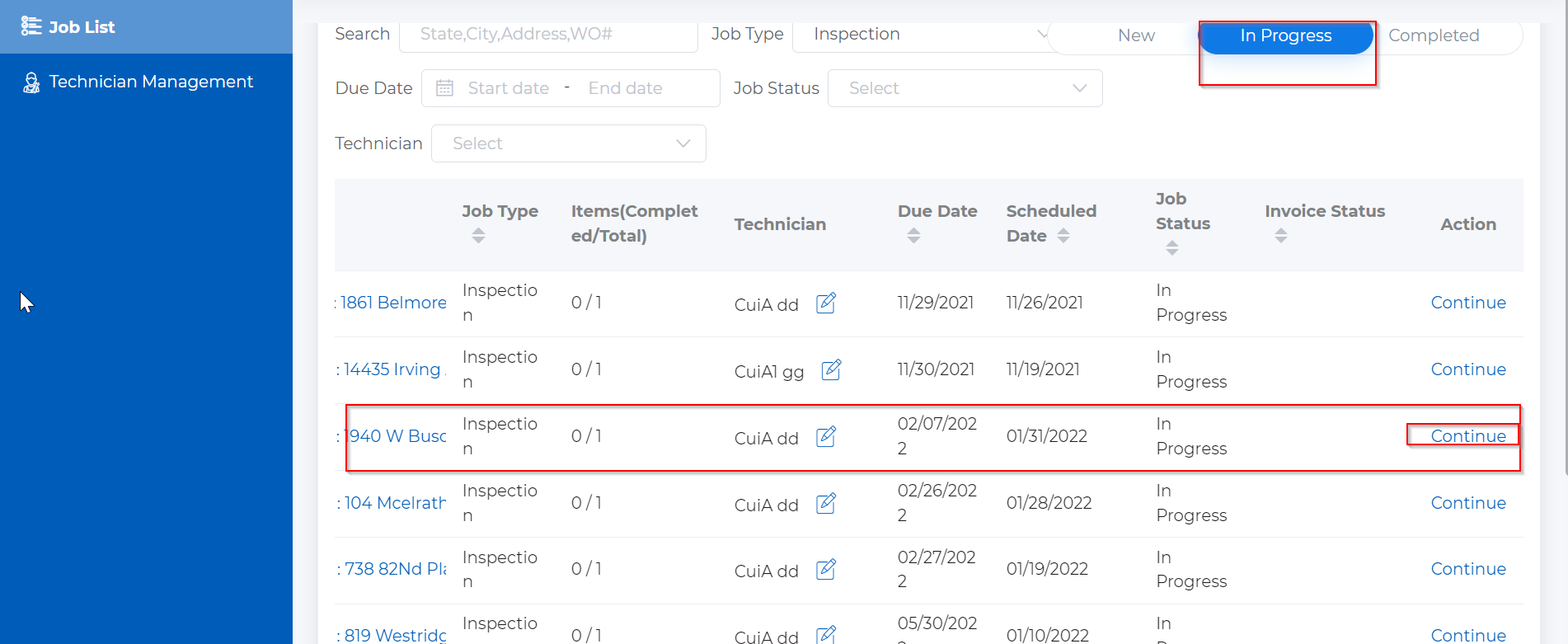
Task: Continue the 1861 Belmore job
Action: tap(1468, 303)
